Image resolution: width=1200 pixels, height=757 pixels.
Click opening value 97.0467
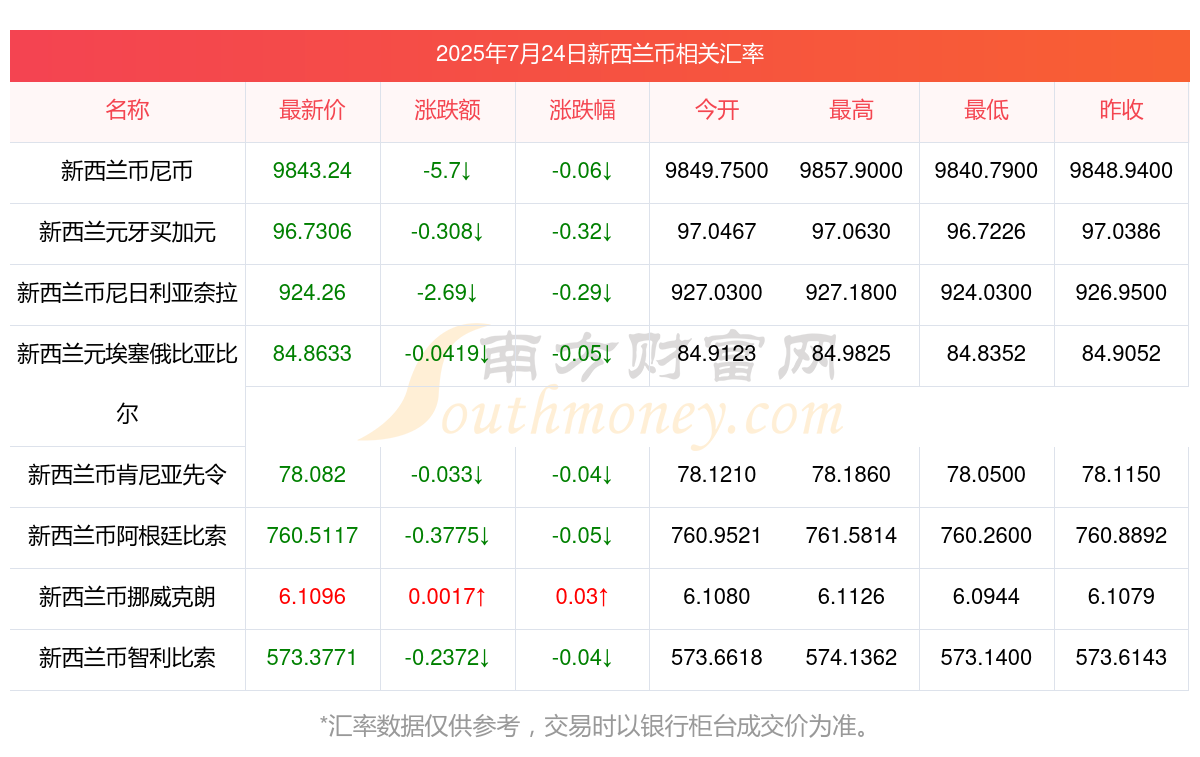point(717,232)
